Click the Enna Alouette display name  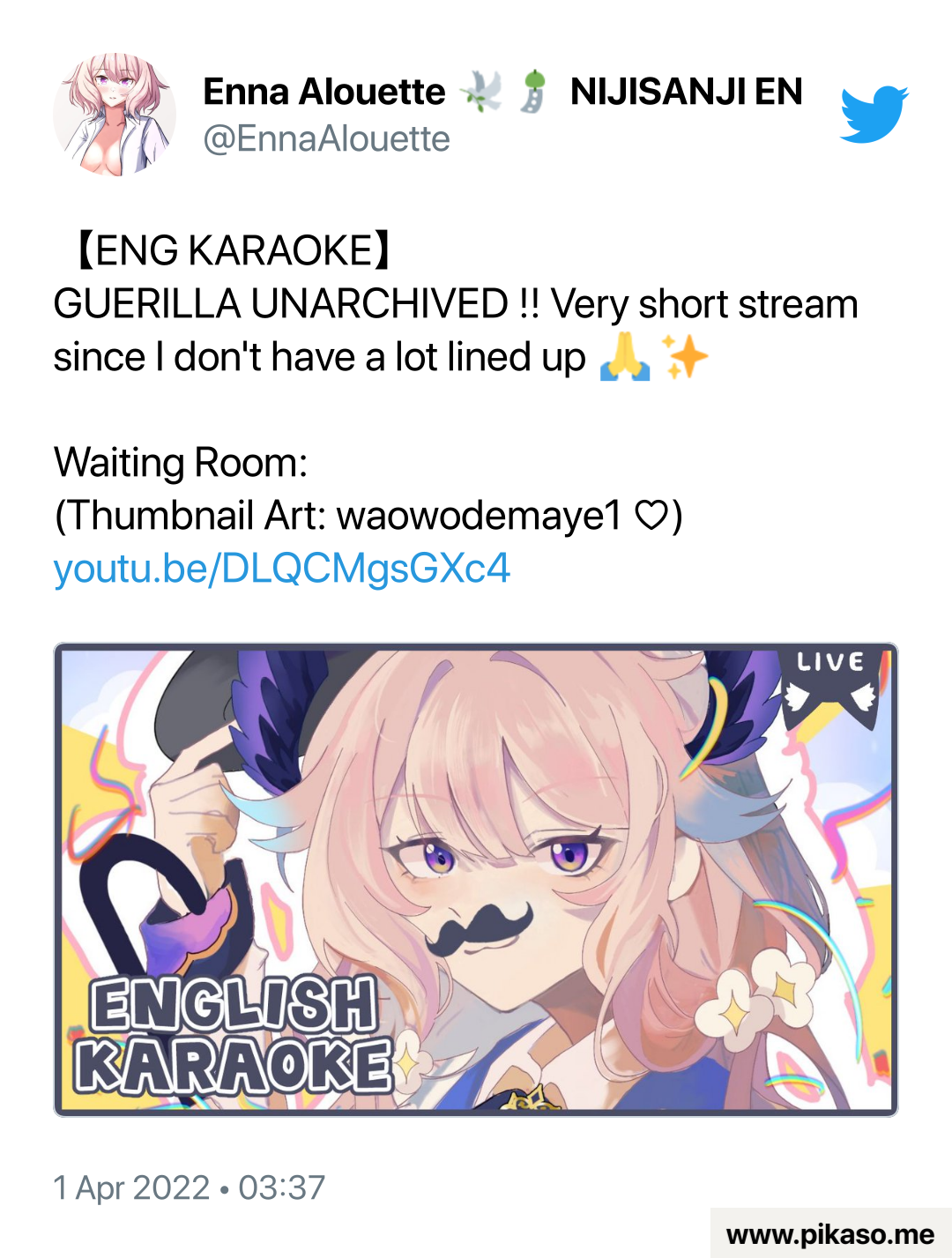(324, 92)
